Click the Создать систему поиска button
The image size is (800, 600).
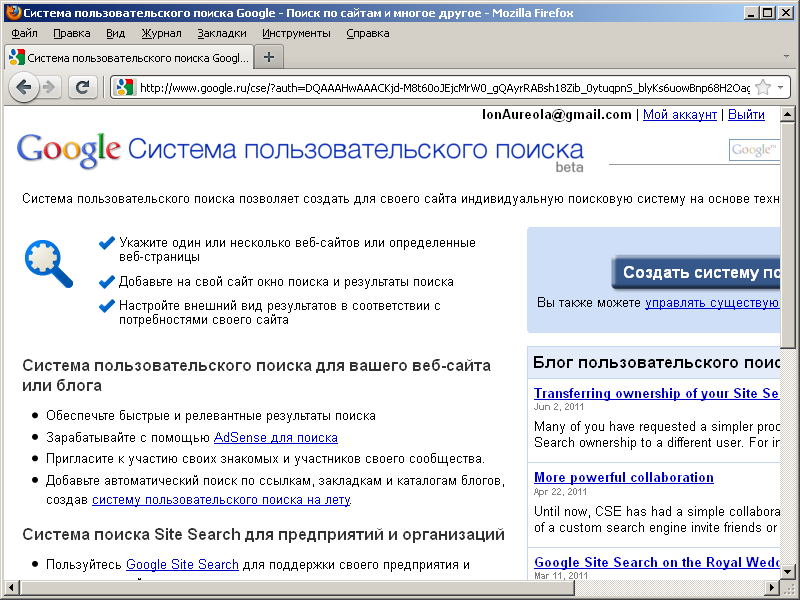tap(700, 272)
